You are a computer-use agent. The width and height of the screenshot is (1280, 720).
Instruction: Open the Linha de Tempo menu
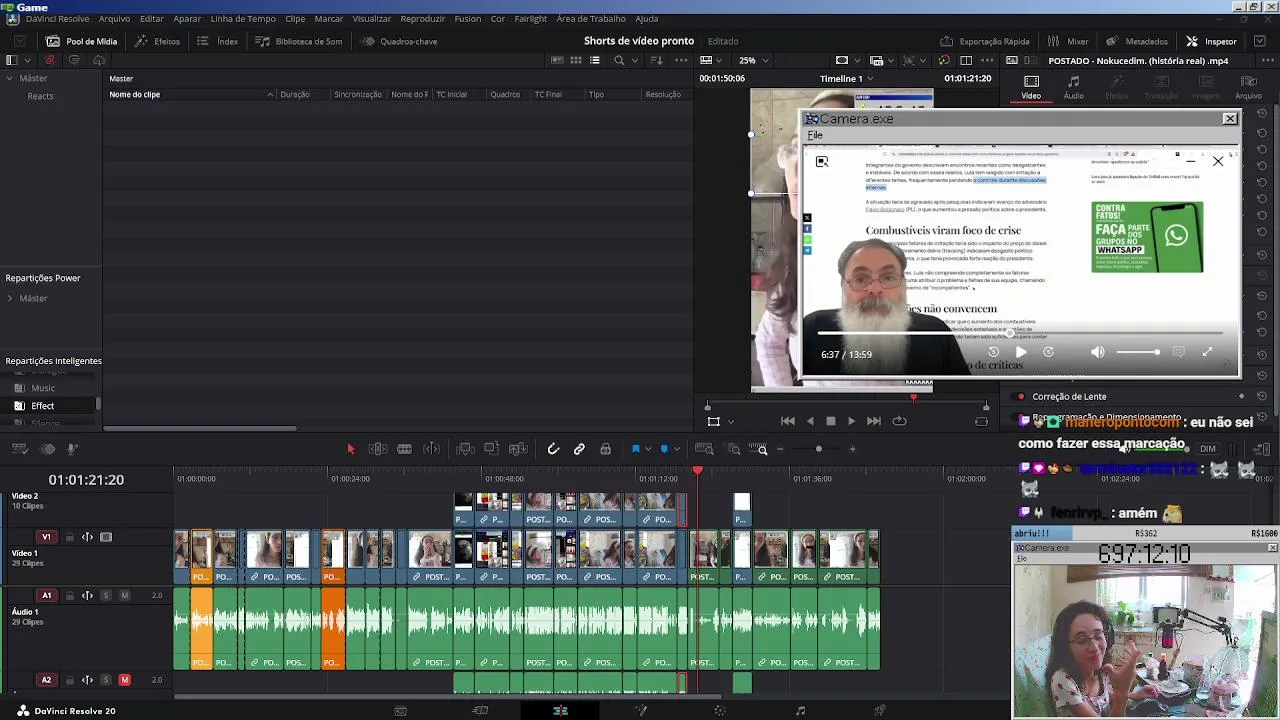click(243, 19)
